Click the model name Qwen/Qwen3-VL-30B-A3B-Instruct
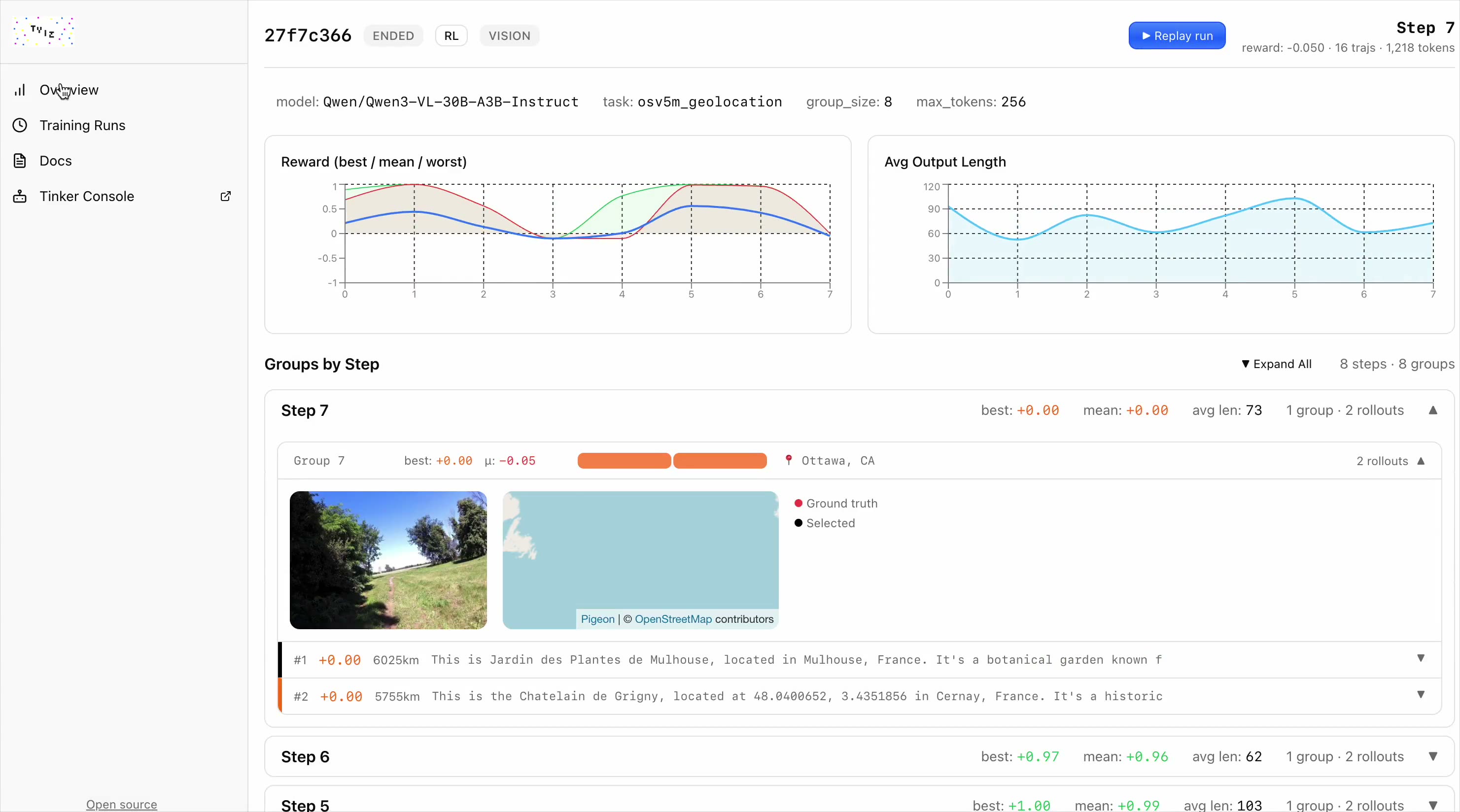Screen dimensions: 1460x812 [451, 102]
